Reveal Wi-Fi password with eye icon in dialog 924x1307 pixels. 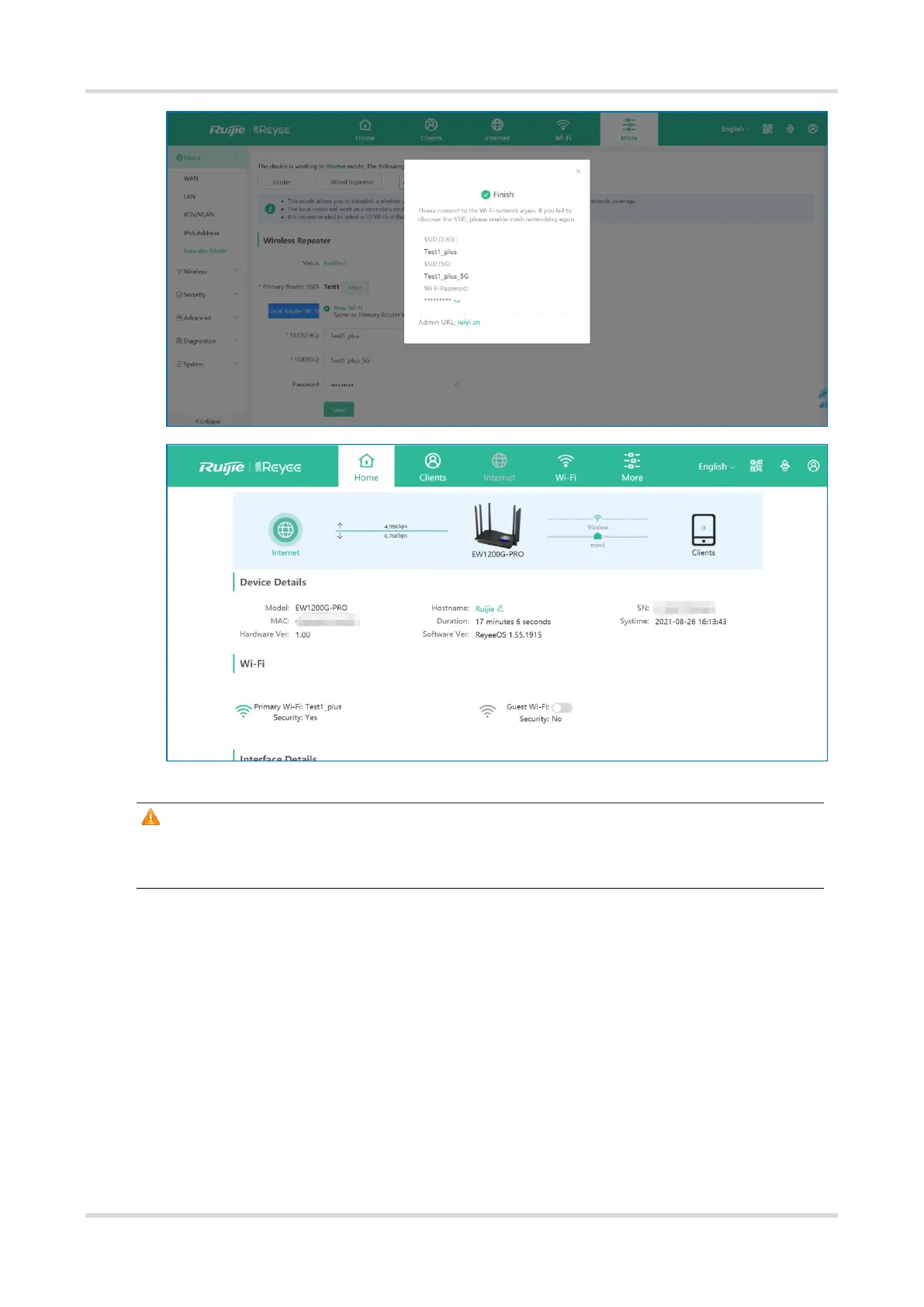[x=457, y=300]
